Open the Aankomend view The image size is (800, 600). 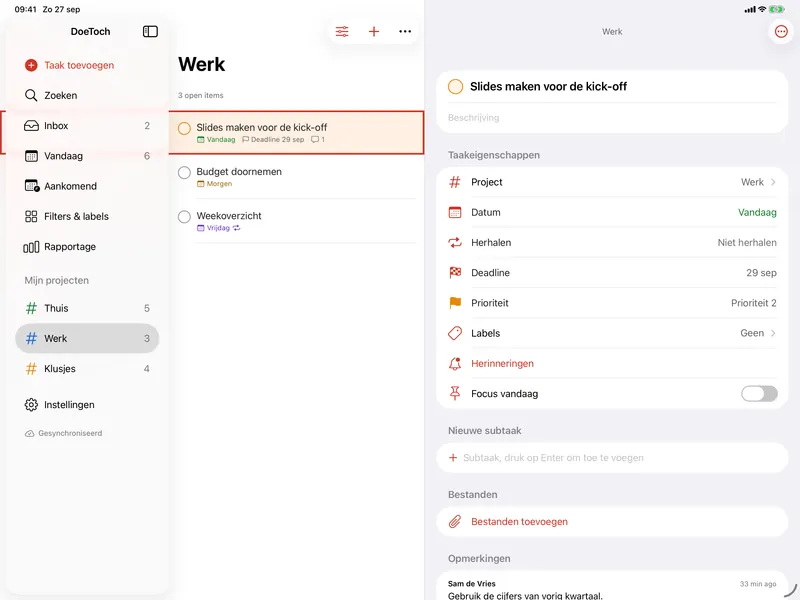[x=87, y=186]
